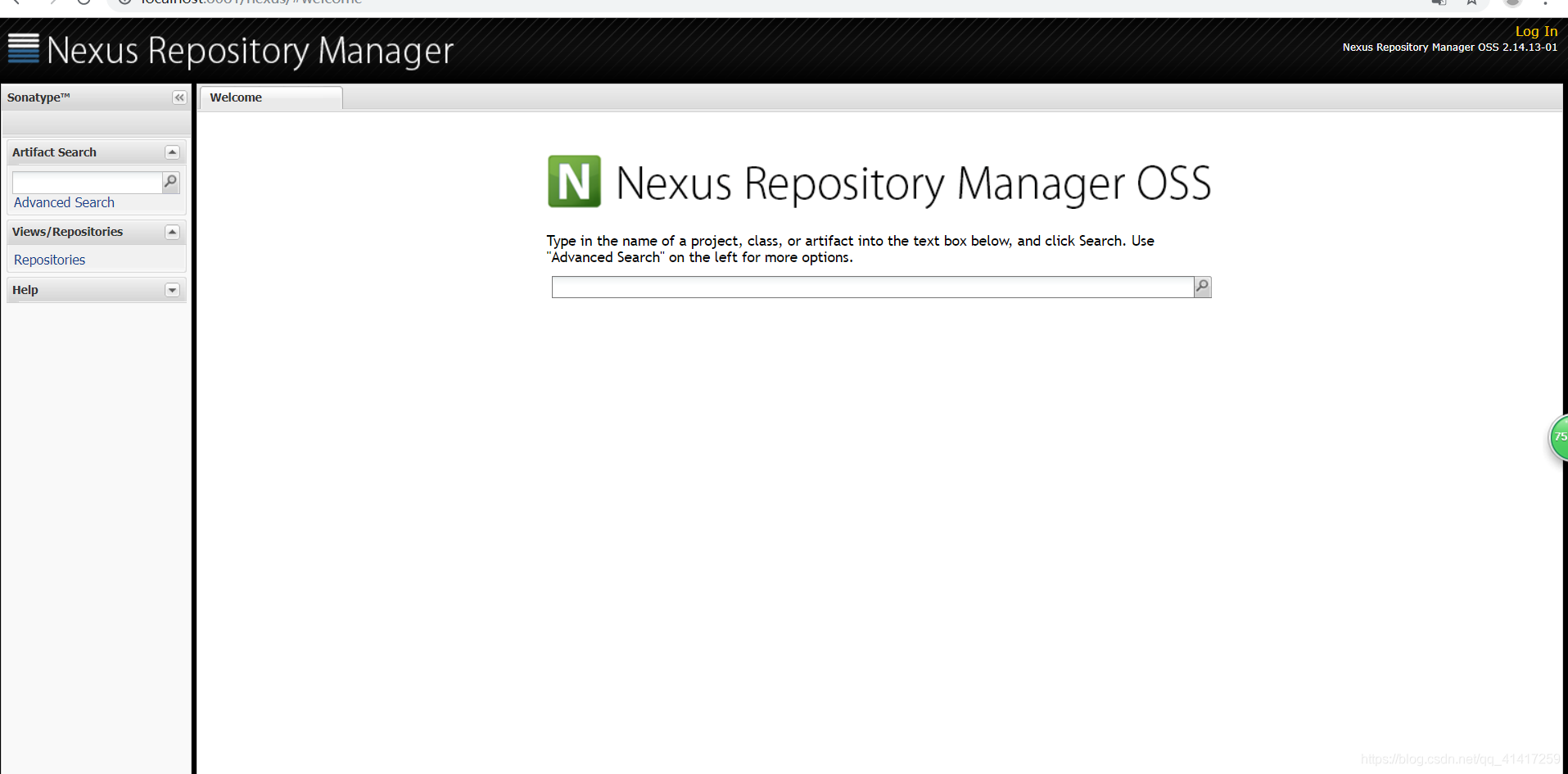This screenshot has width=1568, height=774.
Task: Click the sidebar artifact search input
Action: click(x=87, y=182)
